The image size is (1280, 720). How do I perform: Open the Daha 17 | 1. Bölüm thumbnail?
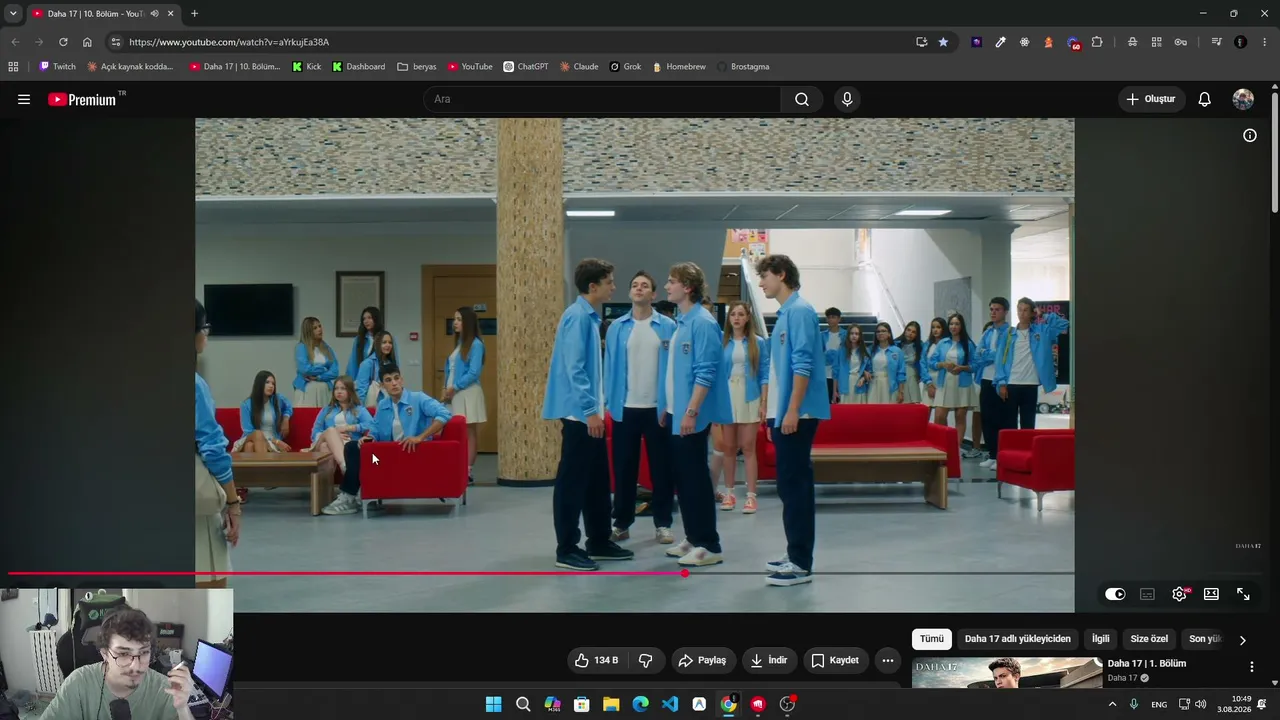[x=1007, y=672]
